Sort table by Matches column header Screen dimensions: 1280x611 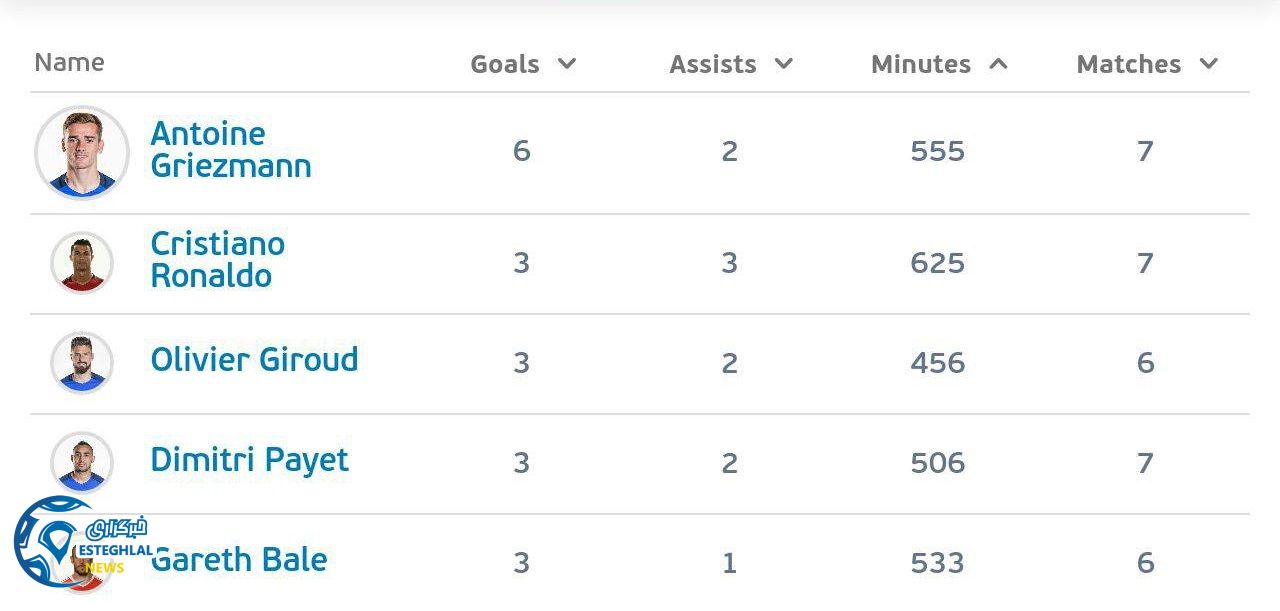pyautogui.click(x=1129, y=64)
